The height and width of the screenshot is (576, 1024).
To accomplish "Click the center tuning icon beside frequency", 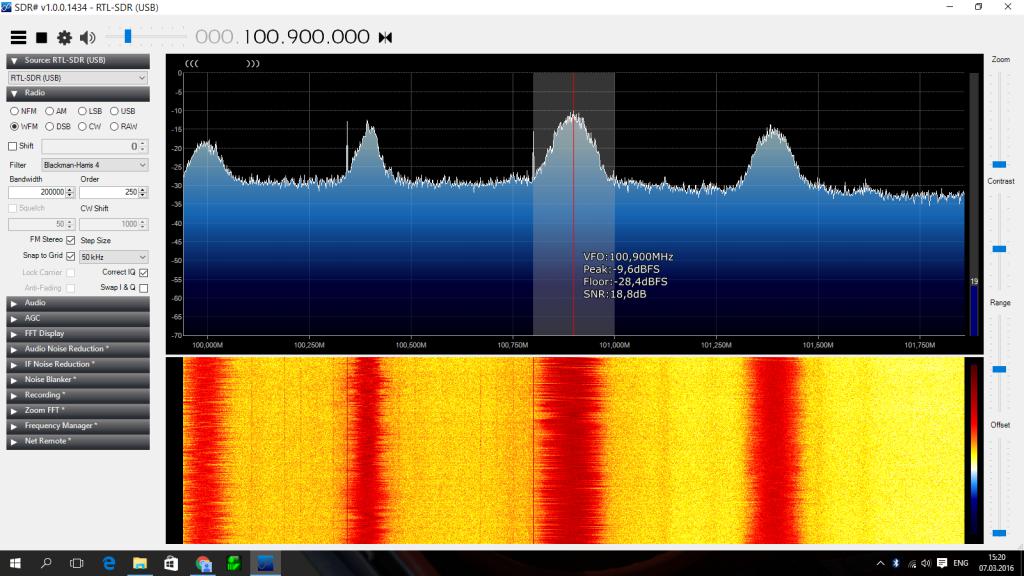I will tap(385, 38).
